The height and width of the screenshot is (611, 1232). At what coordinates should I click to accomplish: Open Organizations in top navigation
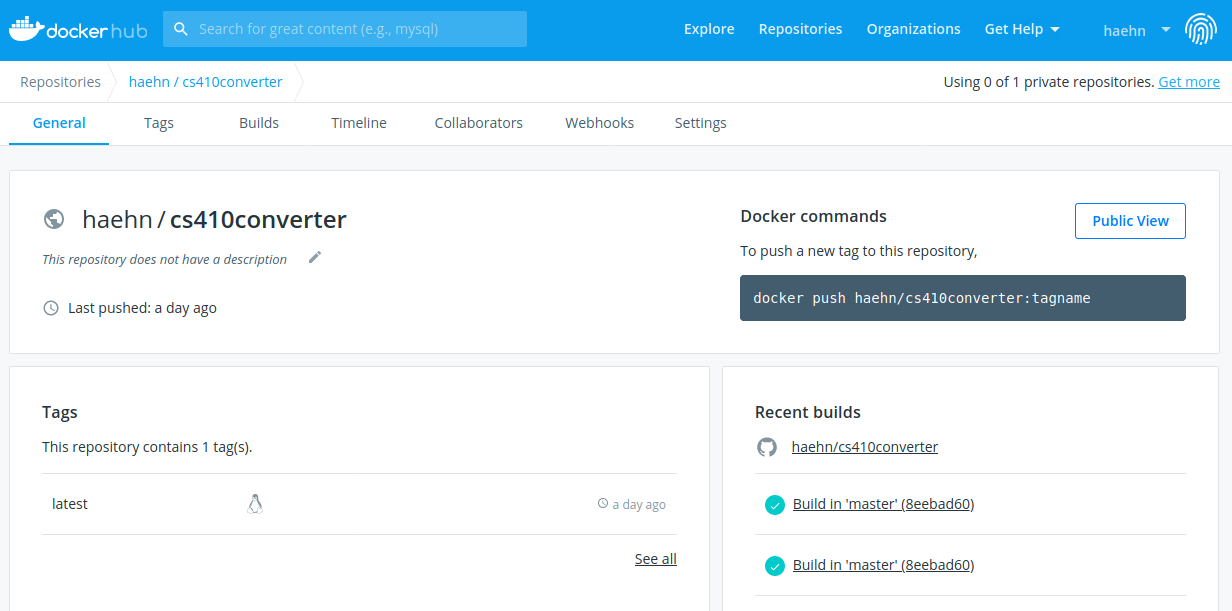[x=913, y=29]
